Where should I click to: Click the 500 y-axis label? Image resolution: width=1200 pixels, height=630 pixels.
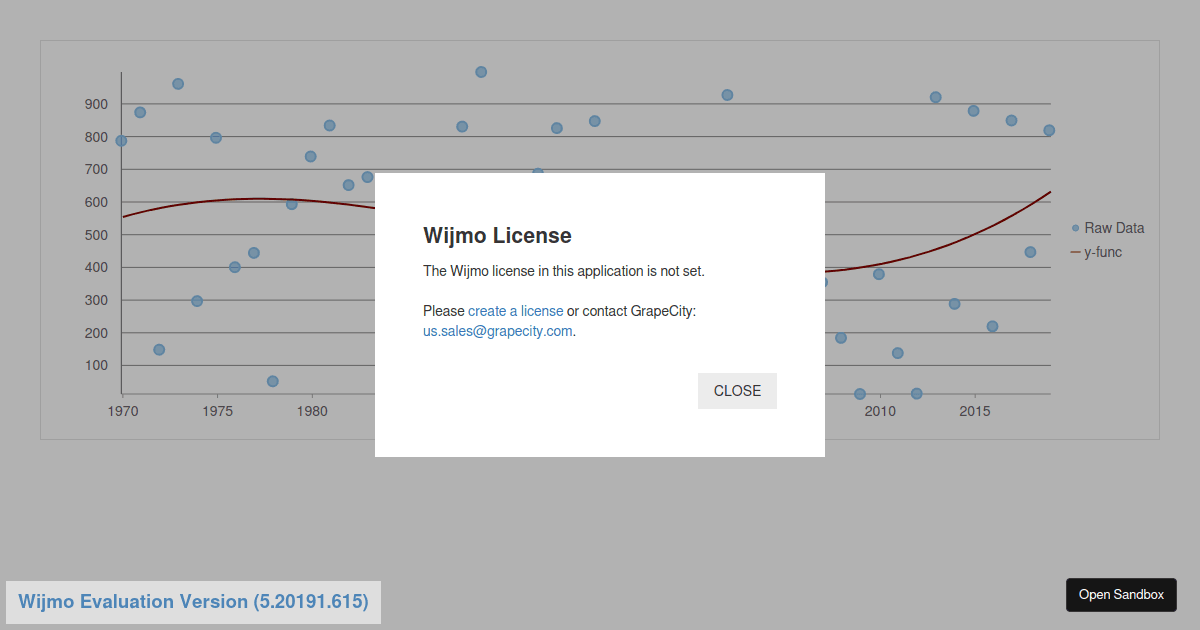96,235
